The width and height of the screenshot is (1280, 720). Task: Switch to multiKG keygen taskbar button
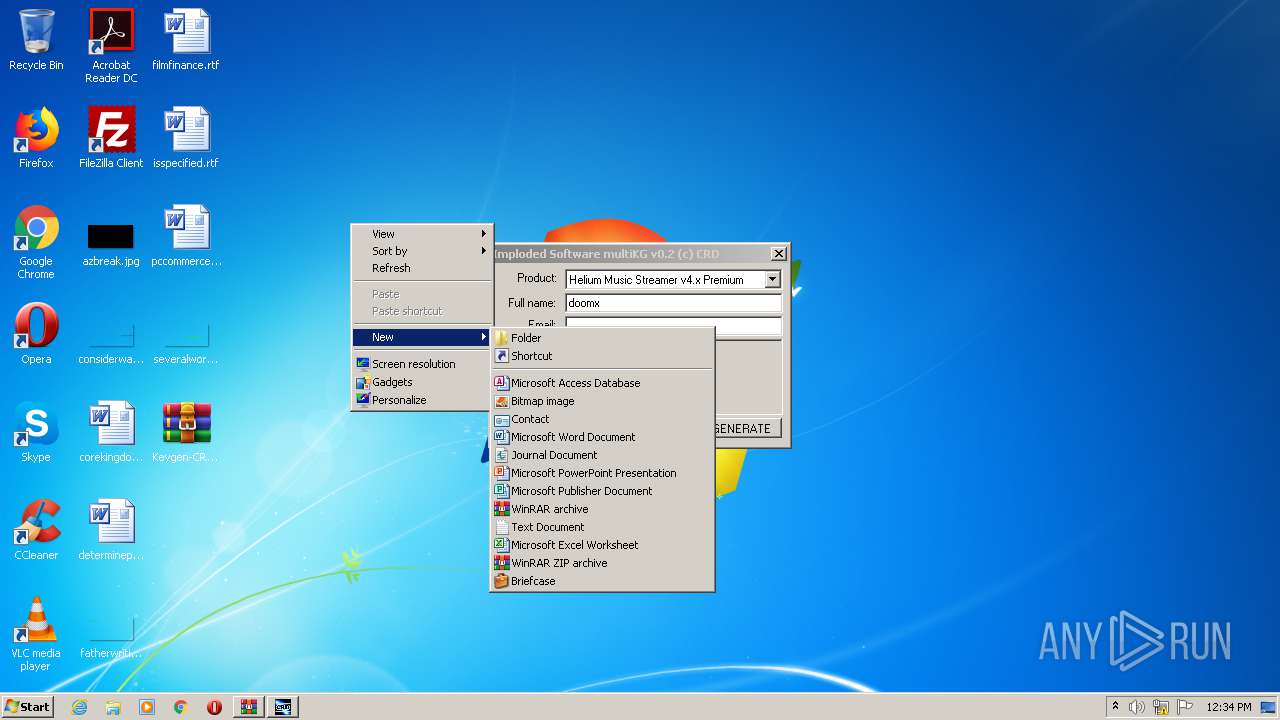pyautogui.click(x=283, y=707)
